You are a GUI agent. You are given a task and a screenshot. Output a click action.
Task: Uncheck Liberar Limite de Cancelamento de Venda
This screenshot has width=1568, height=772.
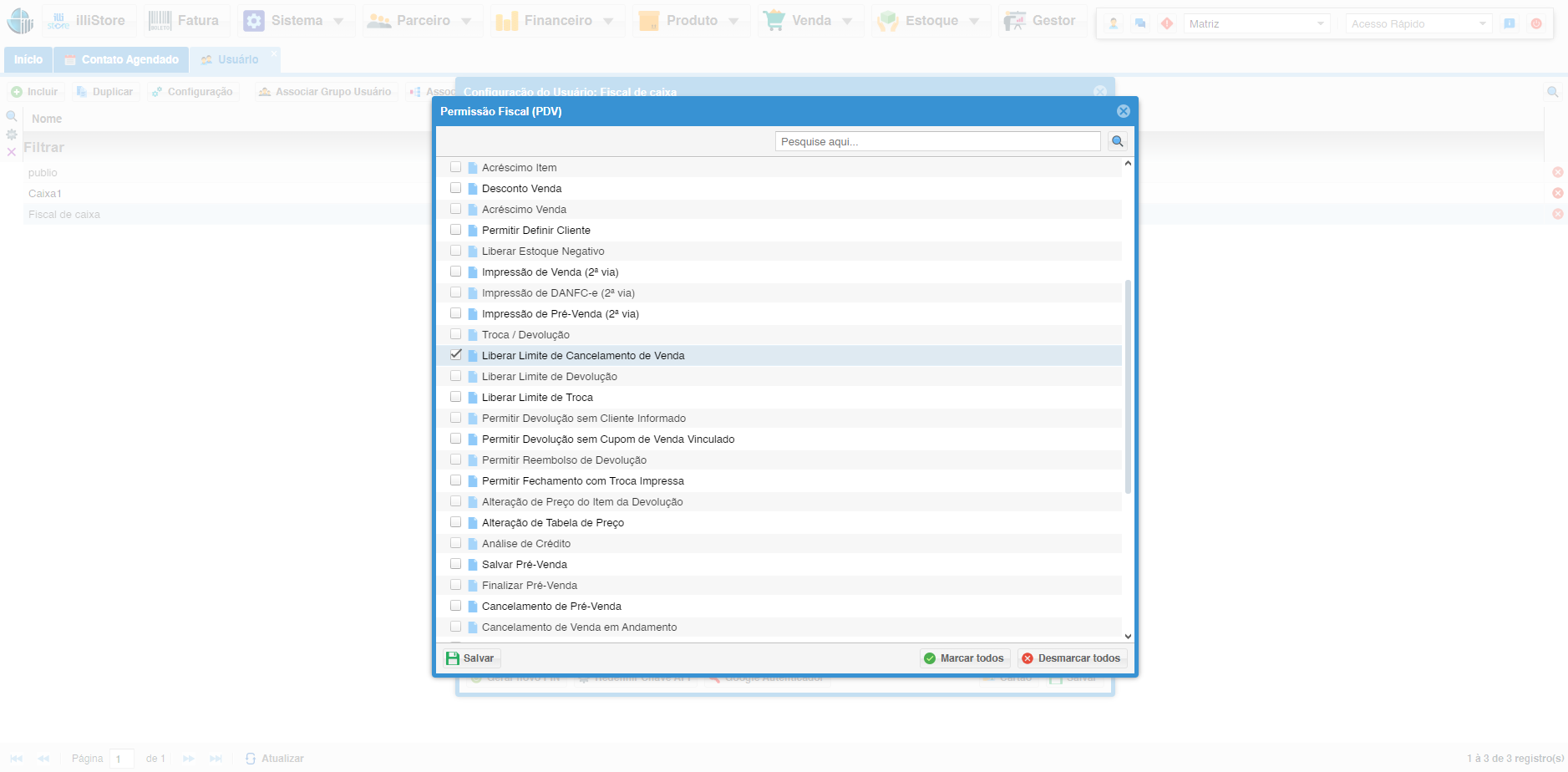pyautogui.click(x=456, y=355)
